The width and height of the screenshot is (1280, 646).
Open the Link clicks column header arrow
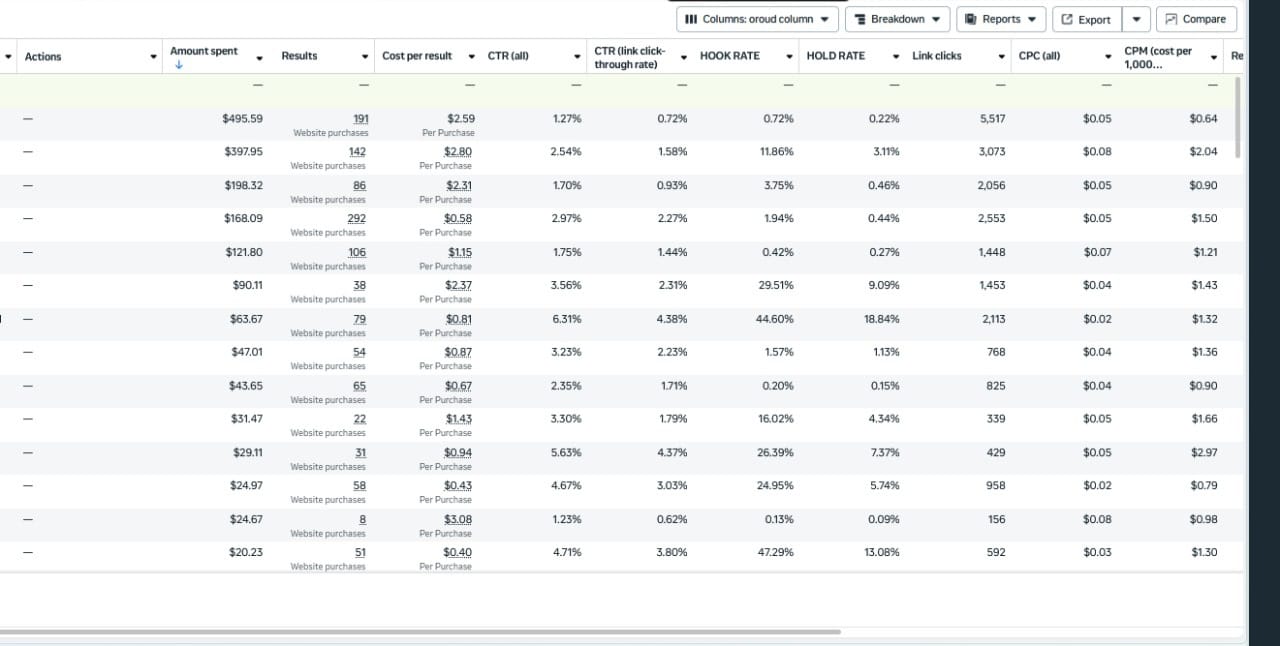(1002, 56)
